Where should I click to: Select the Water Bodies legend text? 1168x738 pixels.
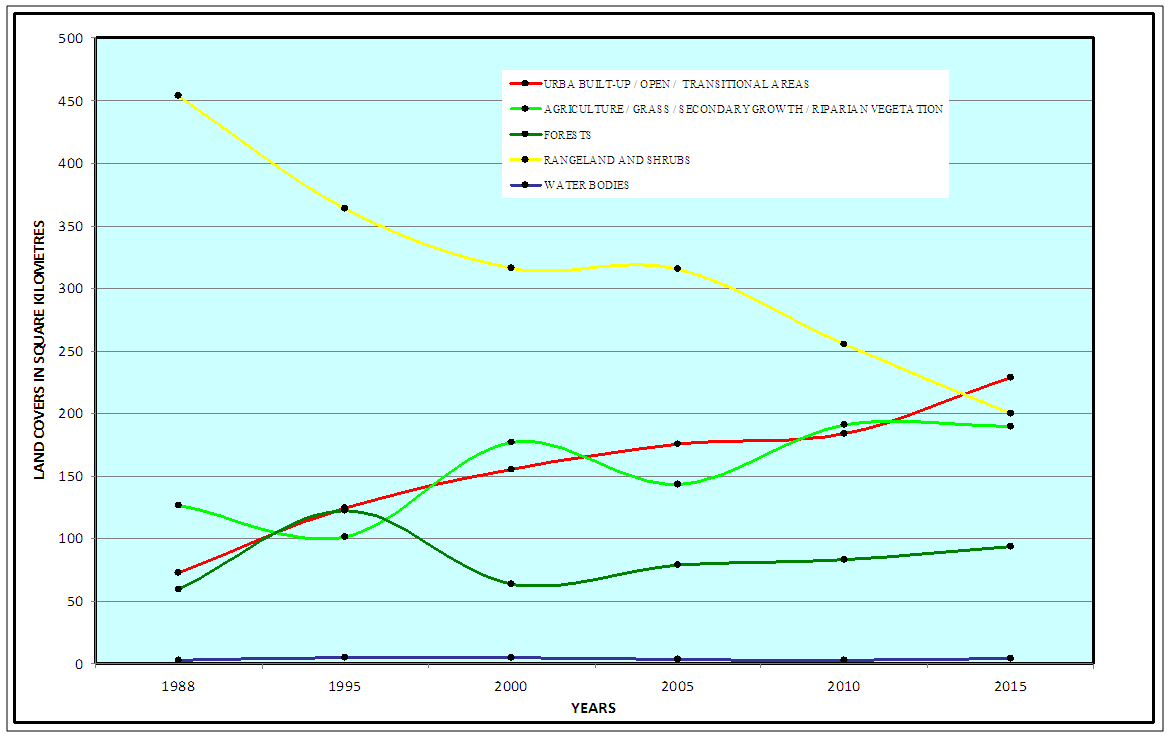click(587, 185)
